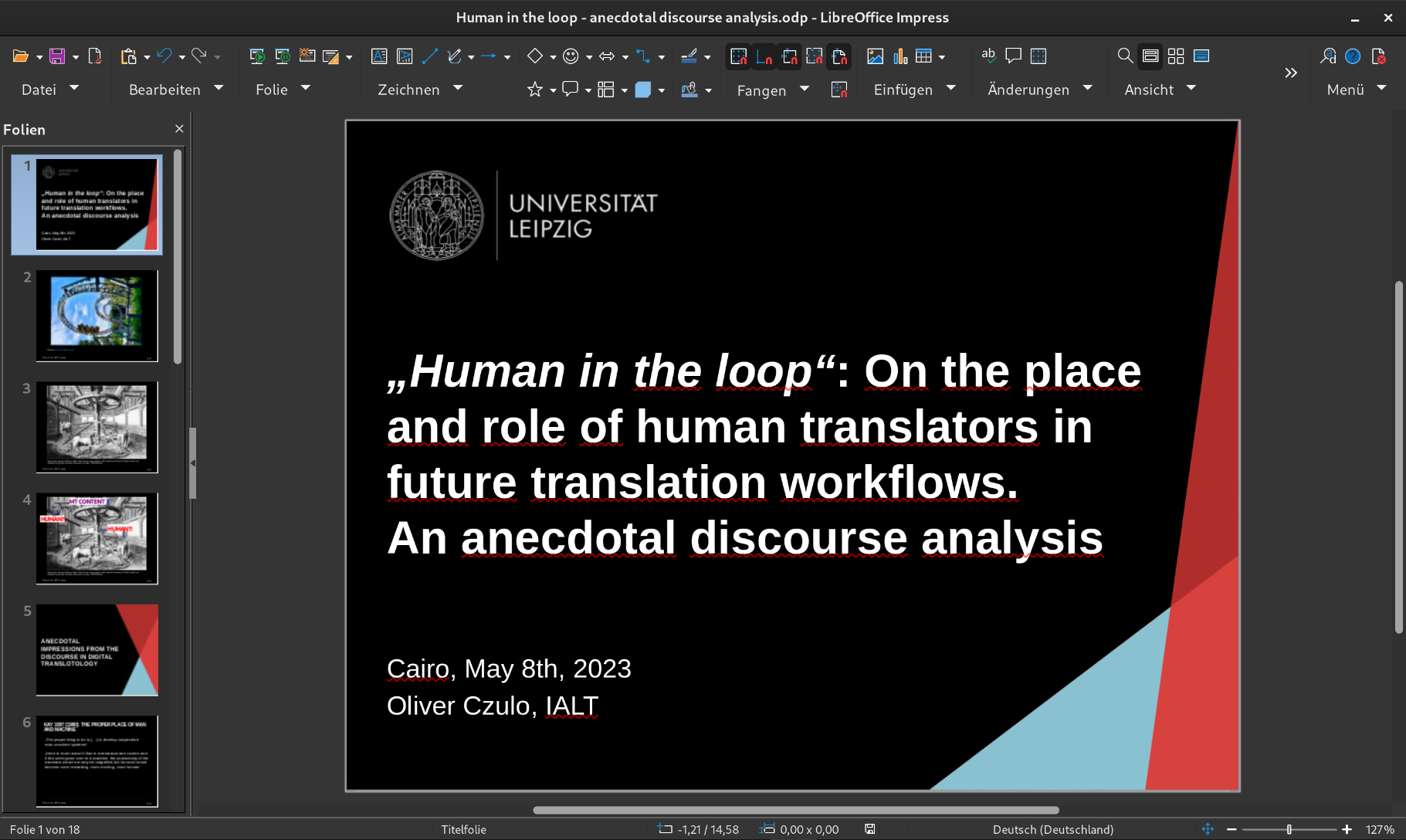Click the blue Help question mark icon
This screenshot has height=840, width=1406.
click(x=1353, y=56)
